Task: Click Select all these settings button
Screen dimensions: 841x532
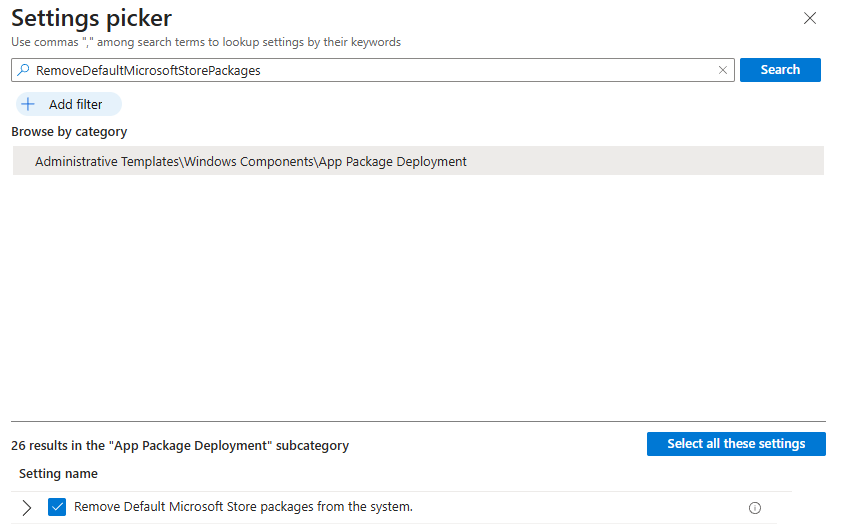Action: pyautogui.click(x=736, y=444)
